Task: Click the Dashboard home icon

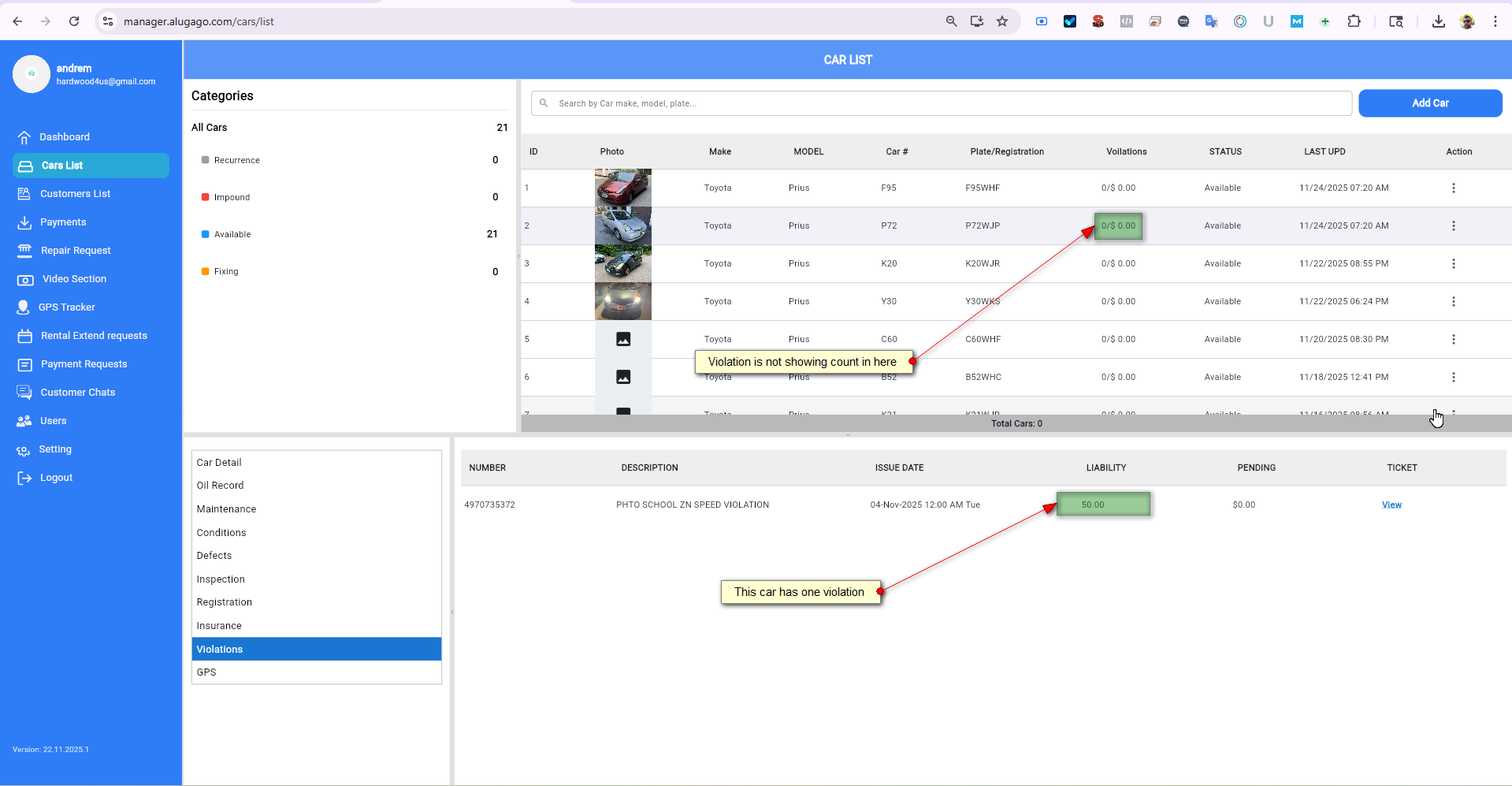Action: (24, 137)
